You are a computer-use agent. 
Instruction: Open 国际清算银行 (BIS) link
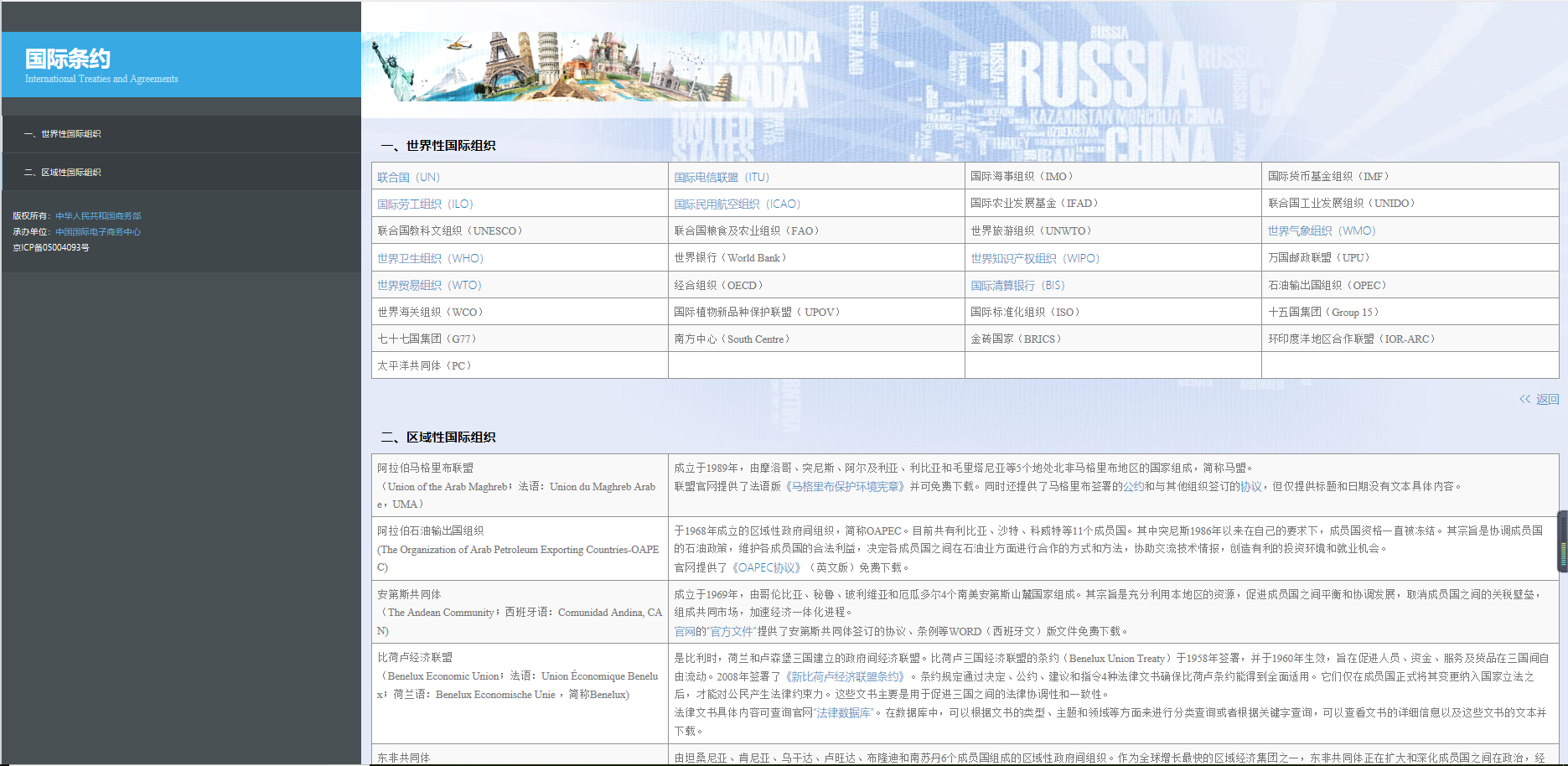tap(1017, 286)
